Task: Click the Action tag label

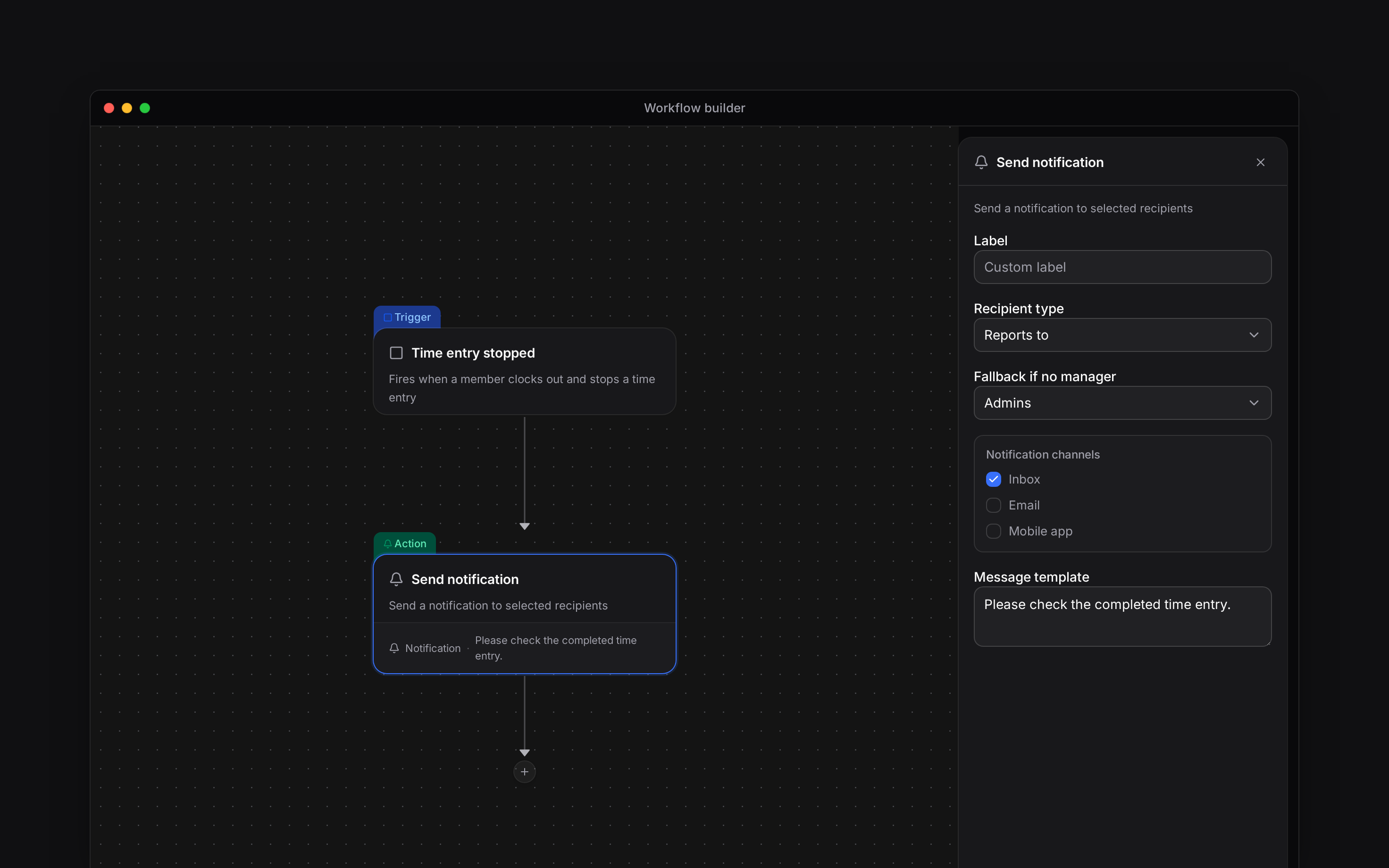Action: [x=410, y=543]
